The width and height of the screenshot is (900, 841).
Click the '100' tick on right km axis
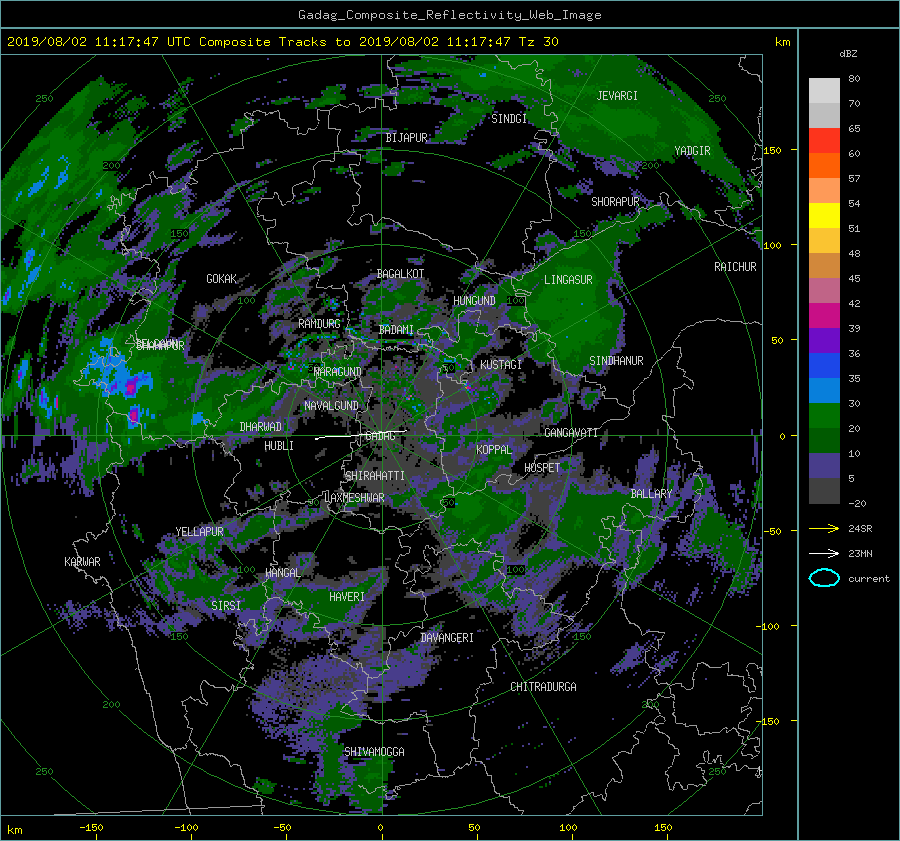772,245
